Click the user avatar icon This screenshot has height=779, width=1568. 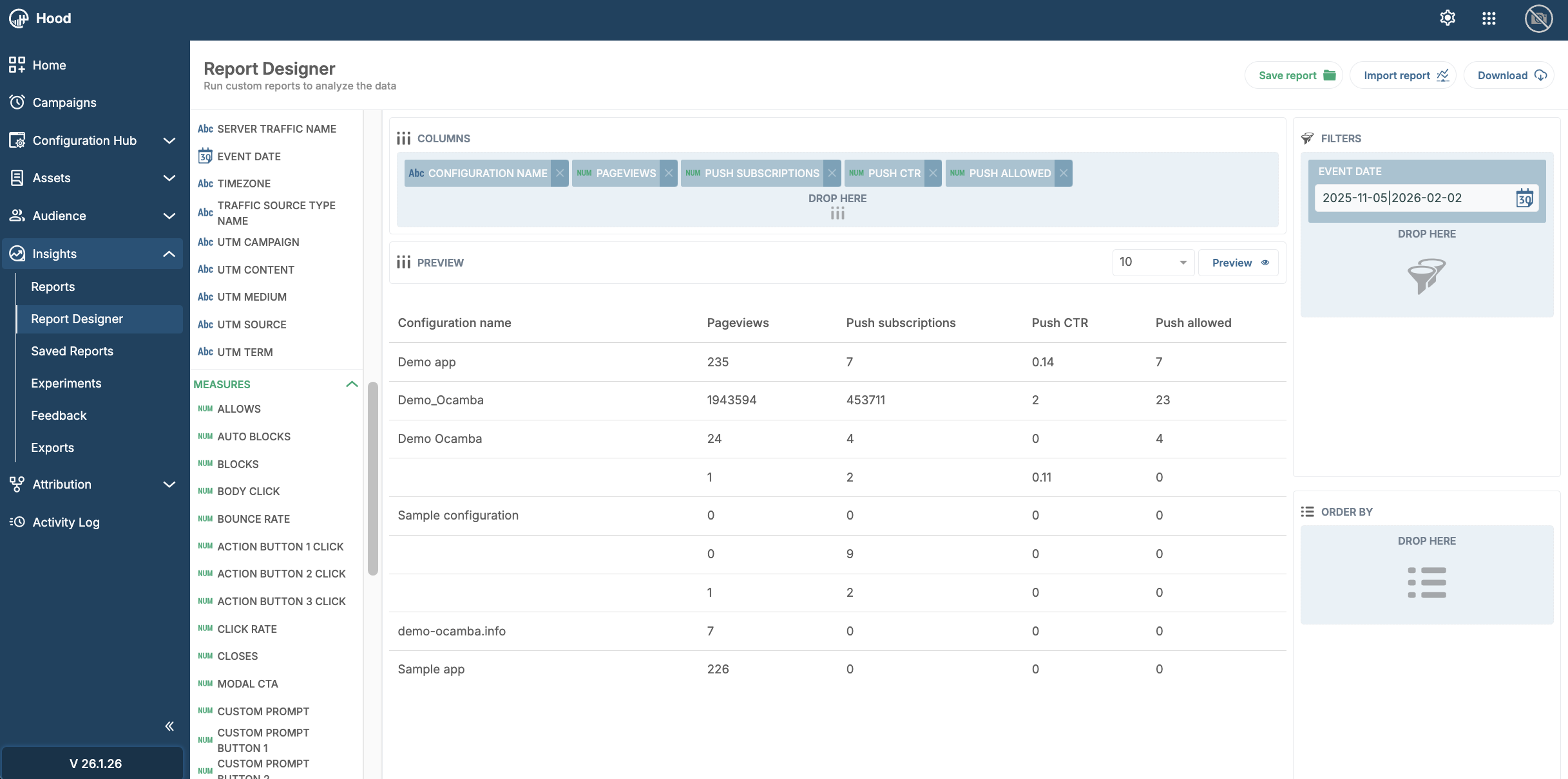pyautogui.click(x=1538, y=18)
